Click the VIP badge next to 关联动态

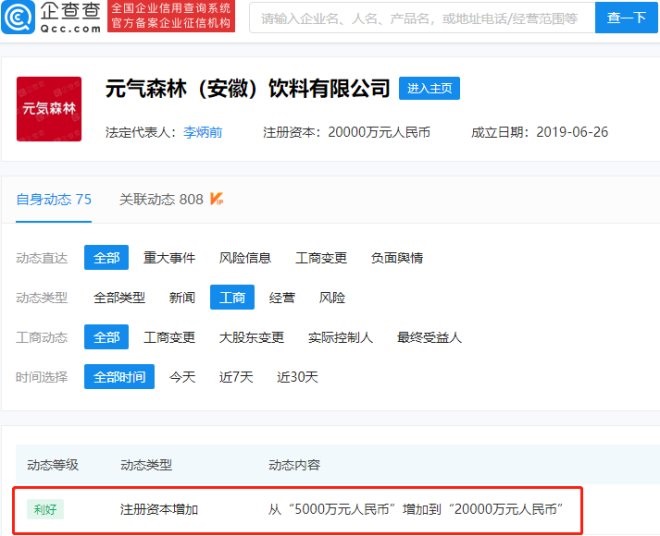click(x=216, y=199)
